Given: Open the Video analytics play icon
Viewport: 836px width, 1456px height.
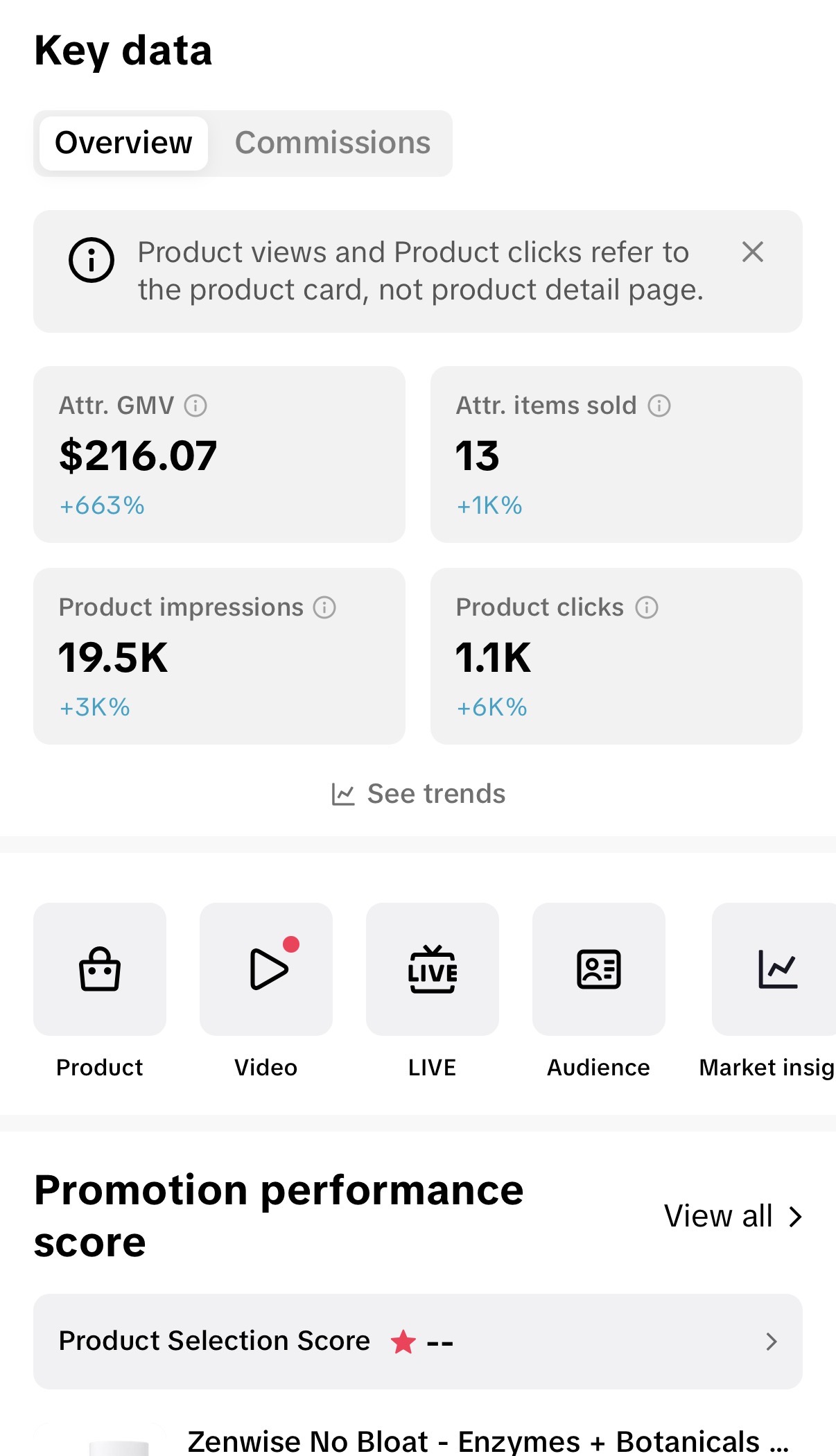Looking at the screenshot, I should (x=266, y=969).
